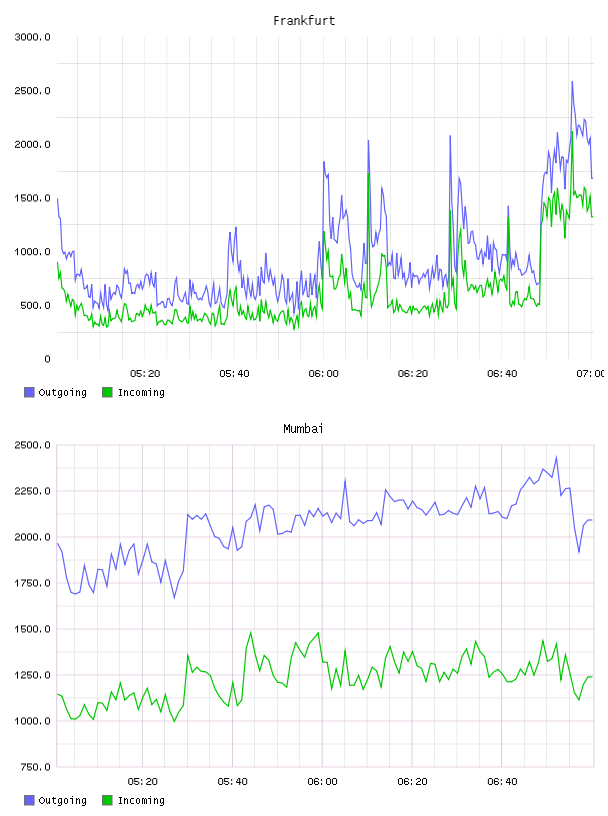Click the 2500.0 y-axis label on Frankfurt
The image size is (608, 816).
tap(32, 91)
